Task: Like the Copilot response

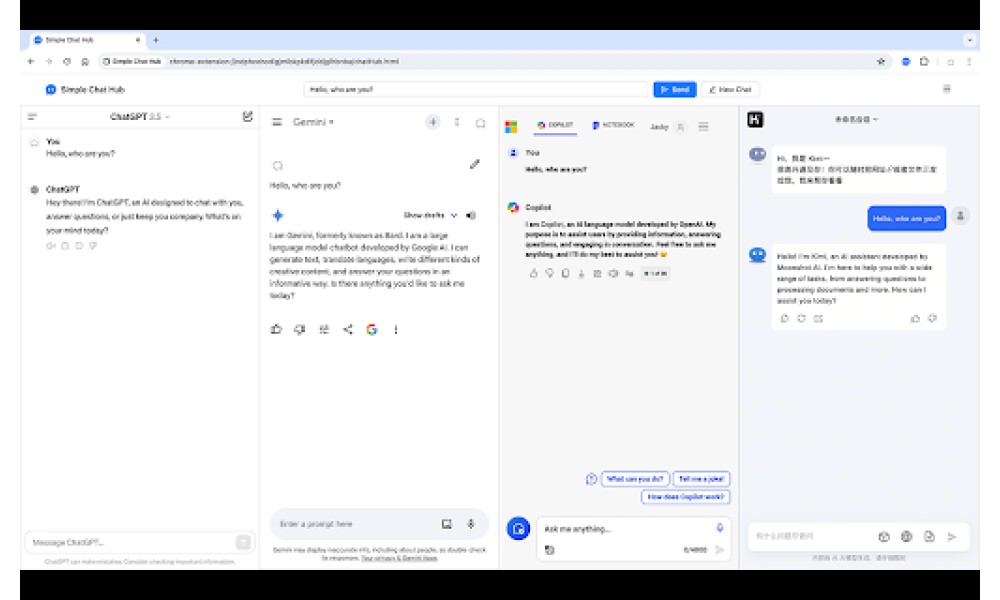Action: (534, 274)
